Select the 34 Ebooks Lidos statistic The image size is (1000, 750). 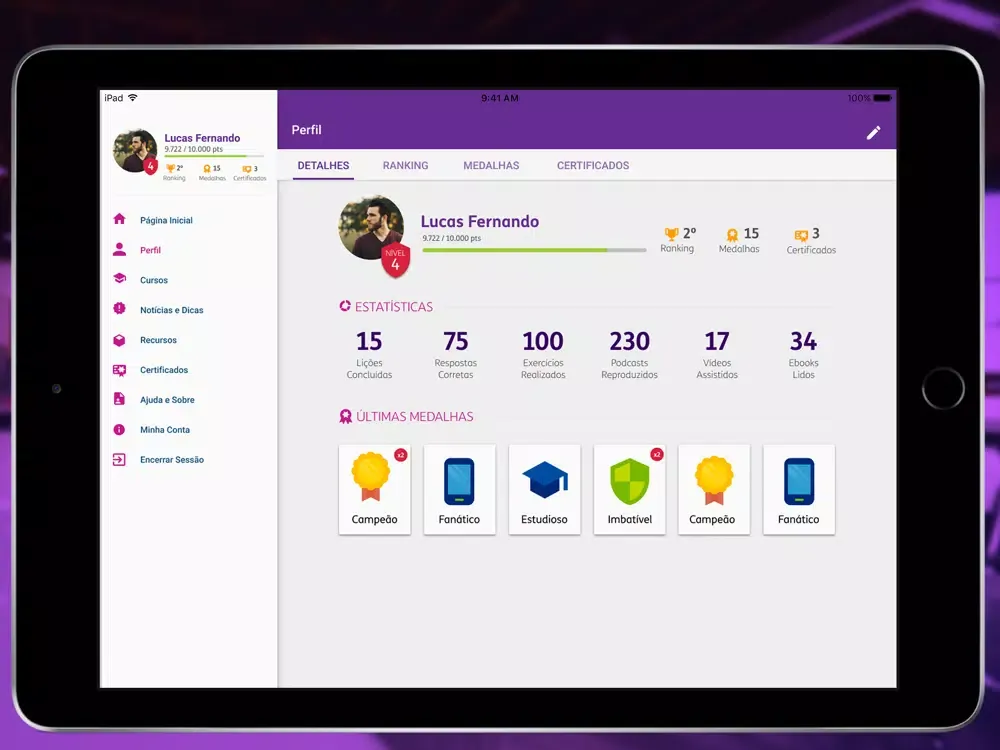(x=804, y=355)
